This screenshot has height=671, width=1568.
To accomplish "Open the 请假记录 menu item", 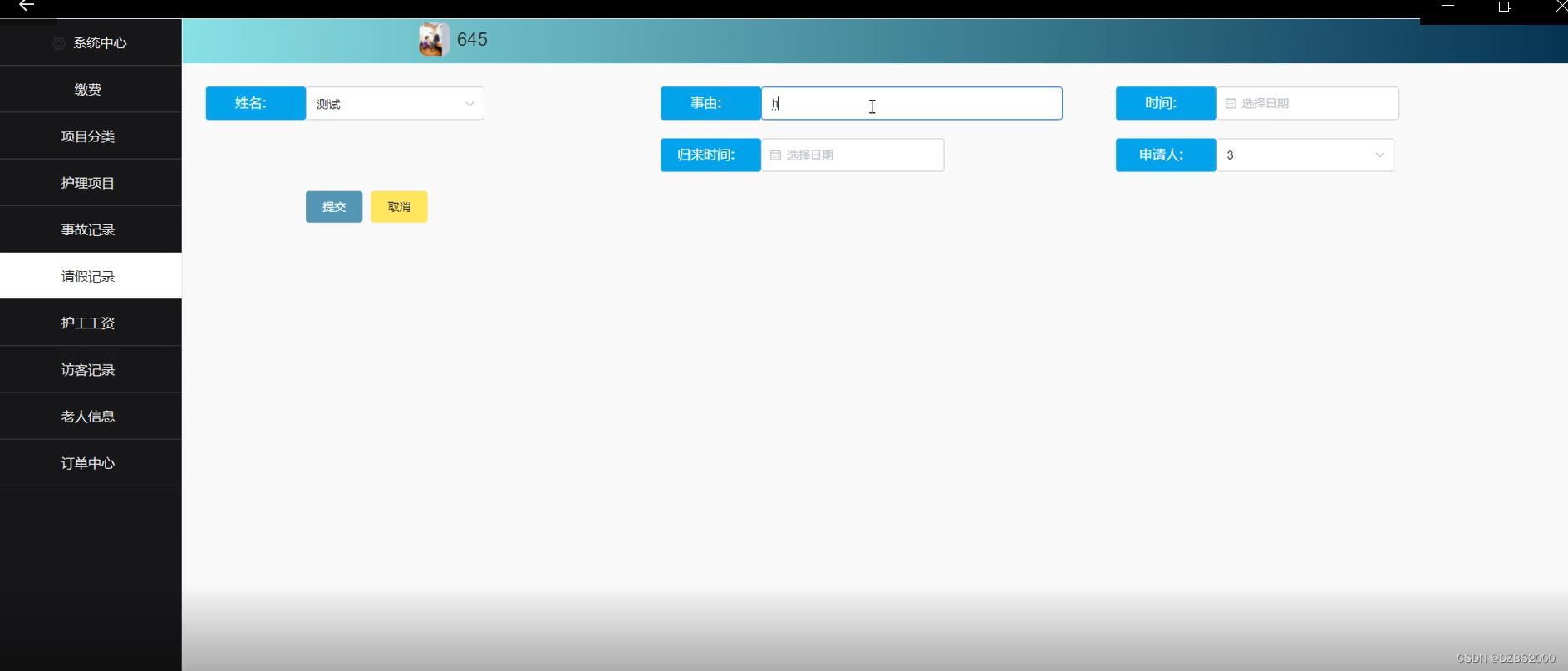I will tap(91, 276).
